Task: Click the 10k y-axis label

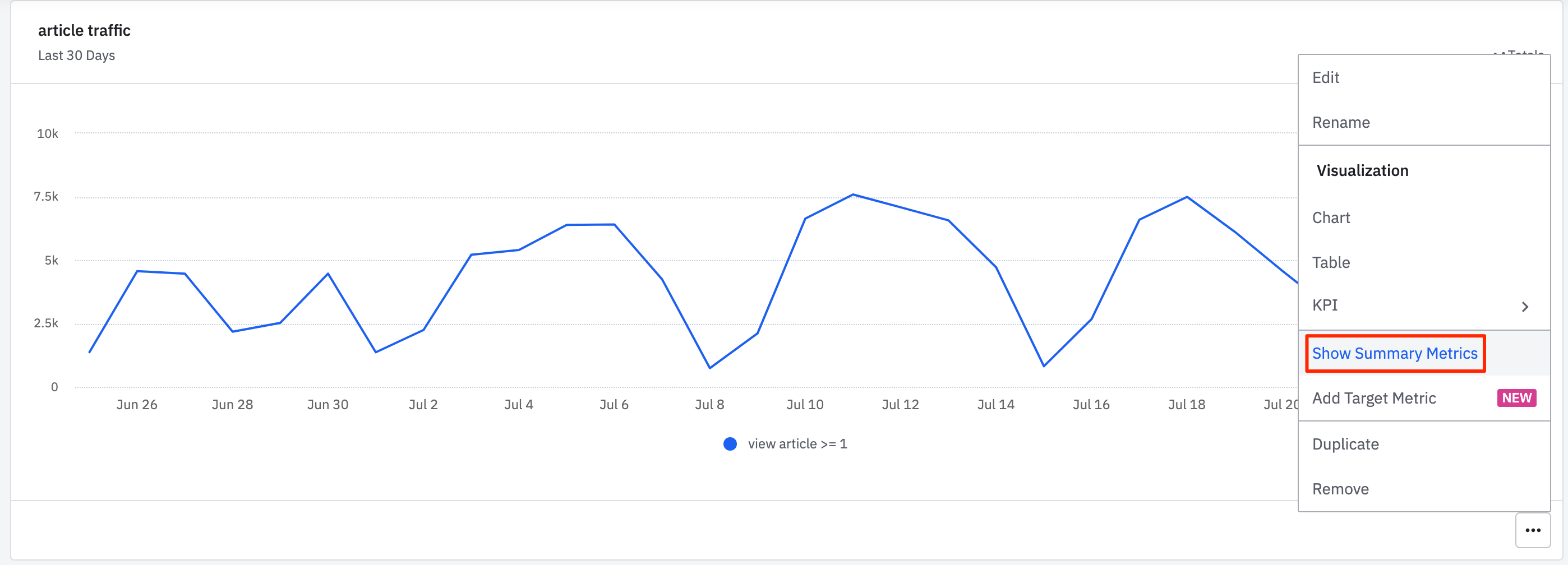Action: pyautogui.click(x=48, y=133)
